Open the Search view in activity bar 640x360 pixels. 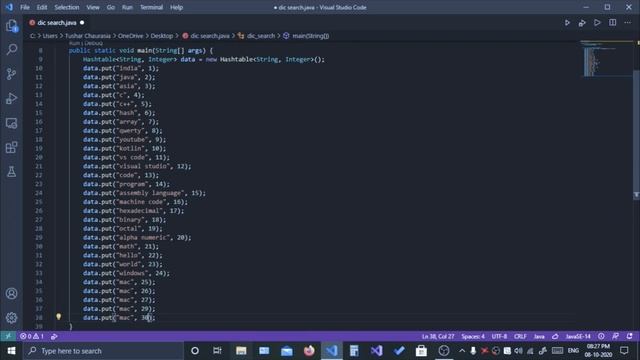tap(11, 49)
